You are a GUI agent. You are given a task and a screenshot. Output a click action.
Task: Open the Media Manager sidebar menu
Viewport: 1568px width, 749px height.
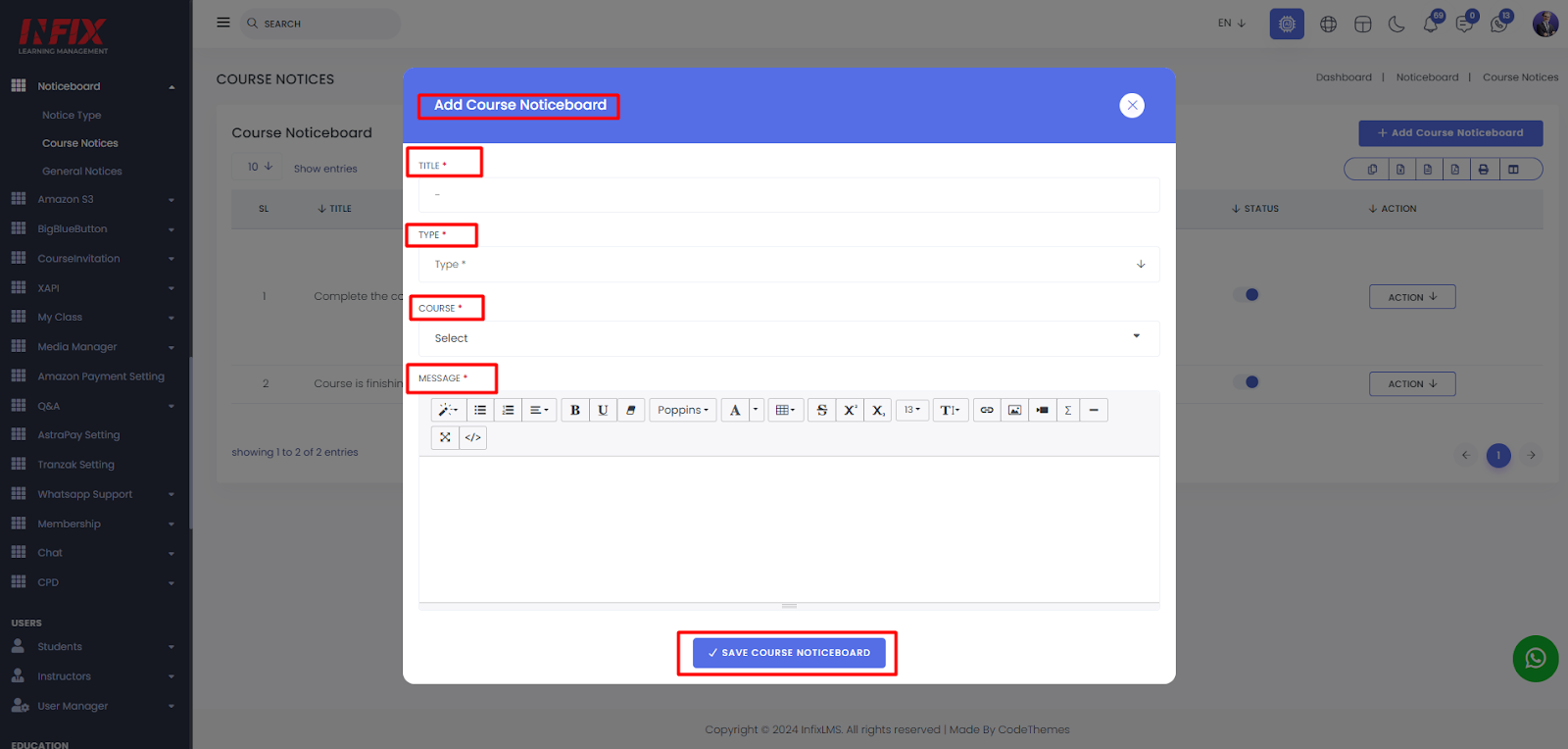point(93,347)
